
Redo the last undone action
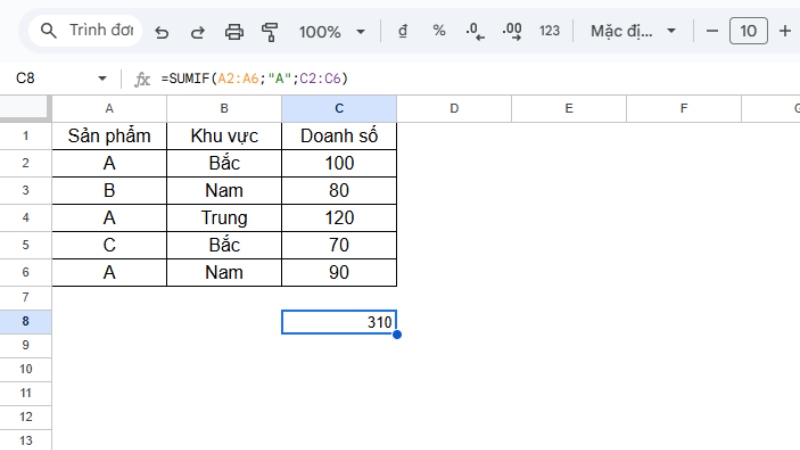pos(197,32)
